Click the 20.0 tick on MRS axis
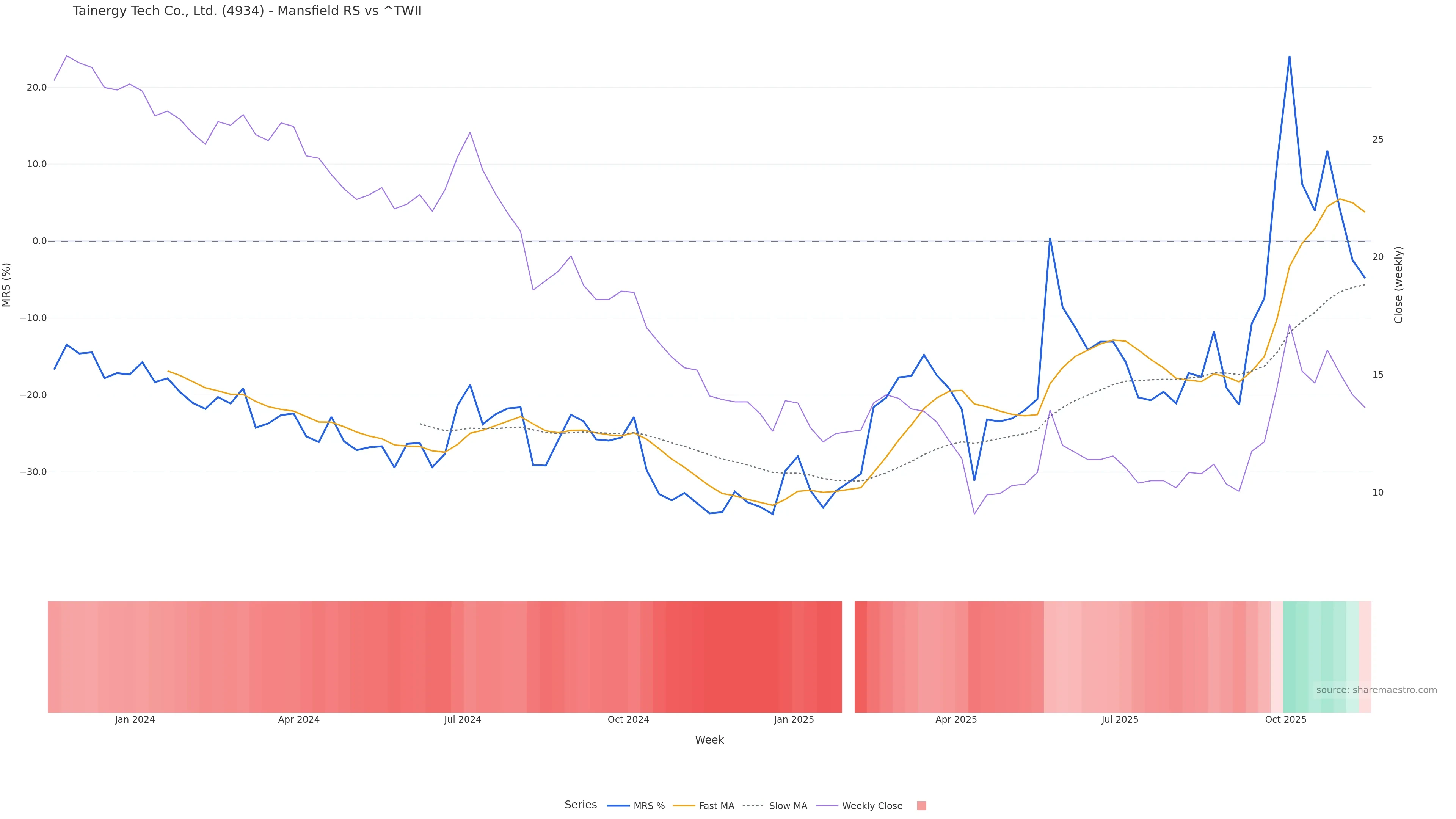 [x=36, y=88]
